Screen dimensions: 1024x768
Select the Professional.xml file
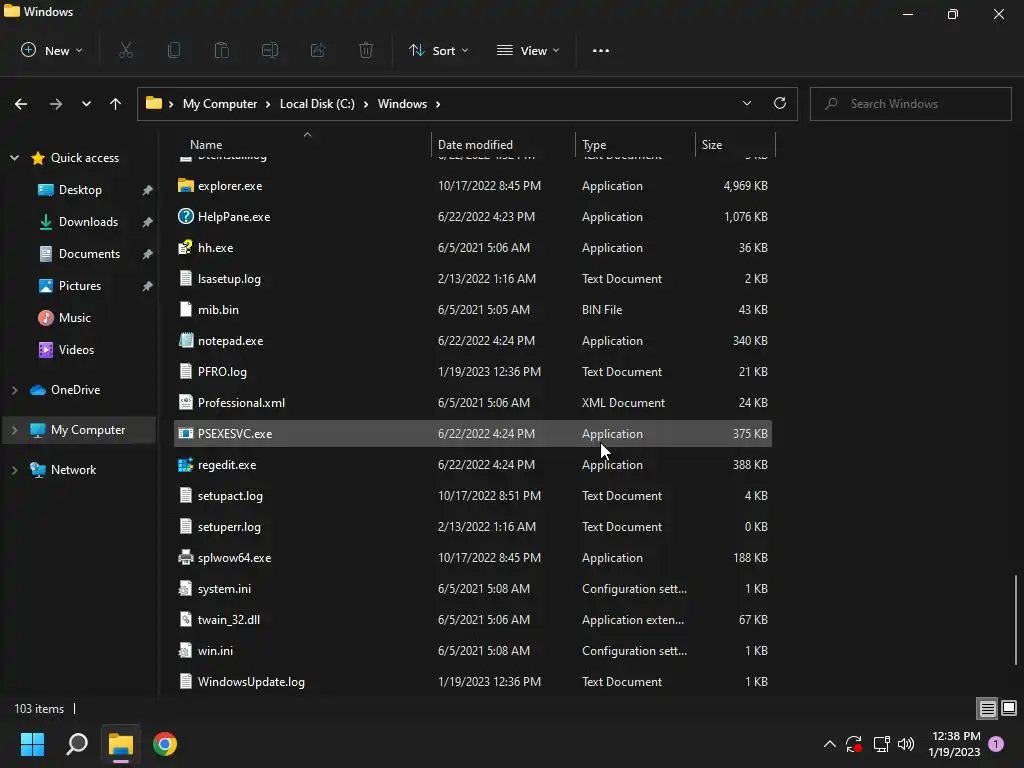click(473, 402)
